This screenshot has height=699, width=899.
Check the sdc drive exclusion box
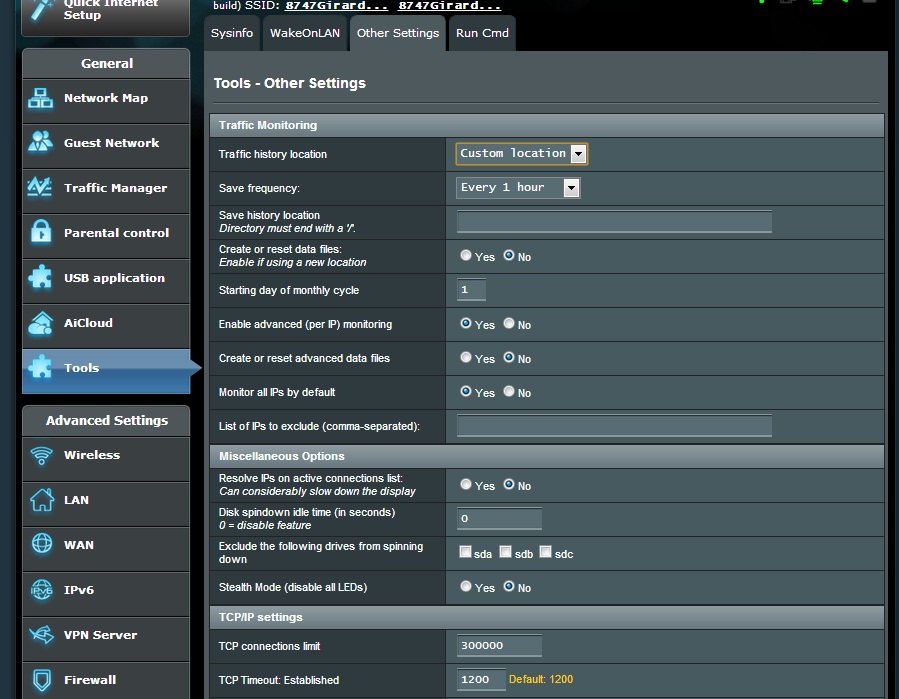545,552
